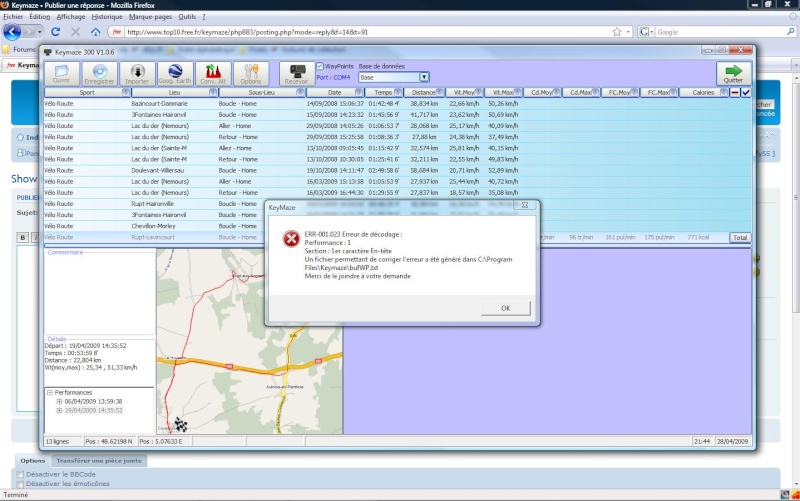Screen dimensions: 800x501
Task: Click small icon in Vit.Moy column header
Action: click(x=478, y=92)
